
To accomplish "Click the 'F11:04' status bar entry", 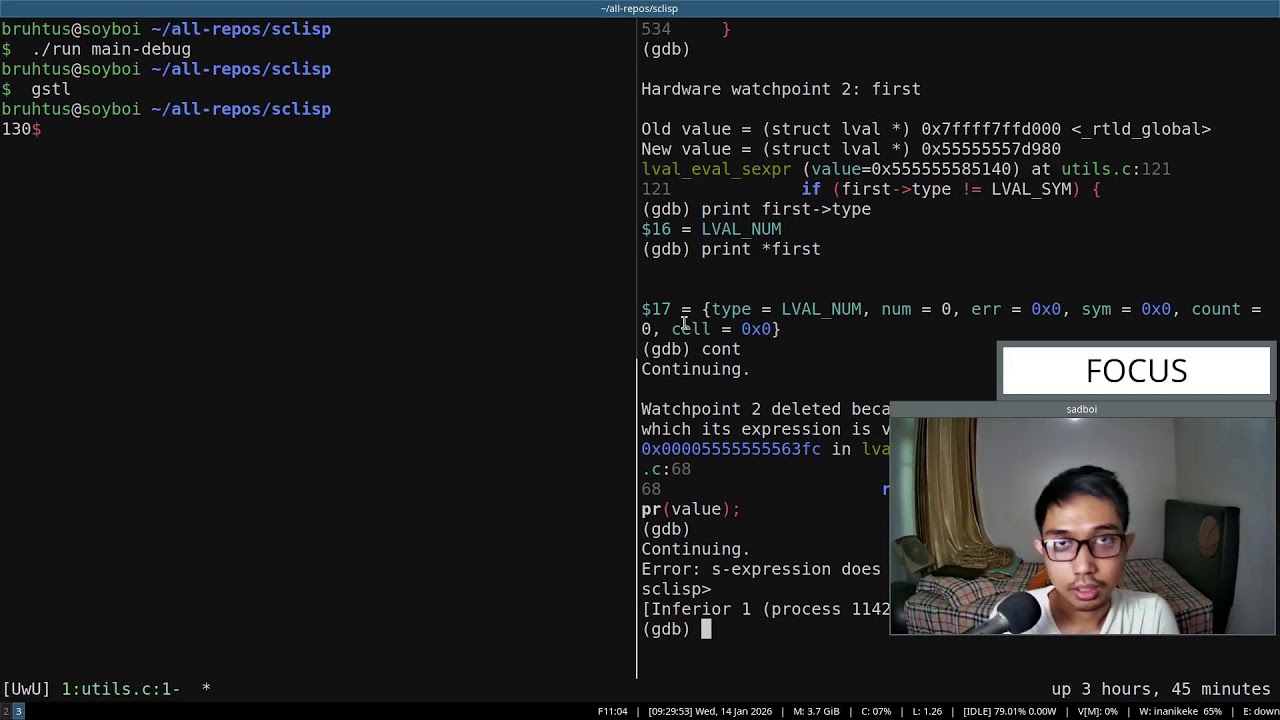I will coord(613,712).
